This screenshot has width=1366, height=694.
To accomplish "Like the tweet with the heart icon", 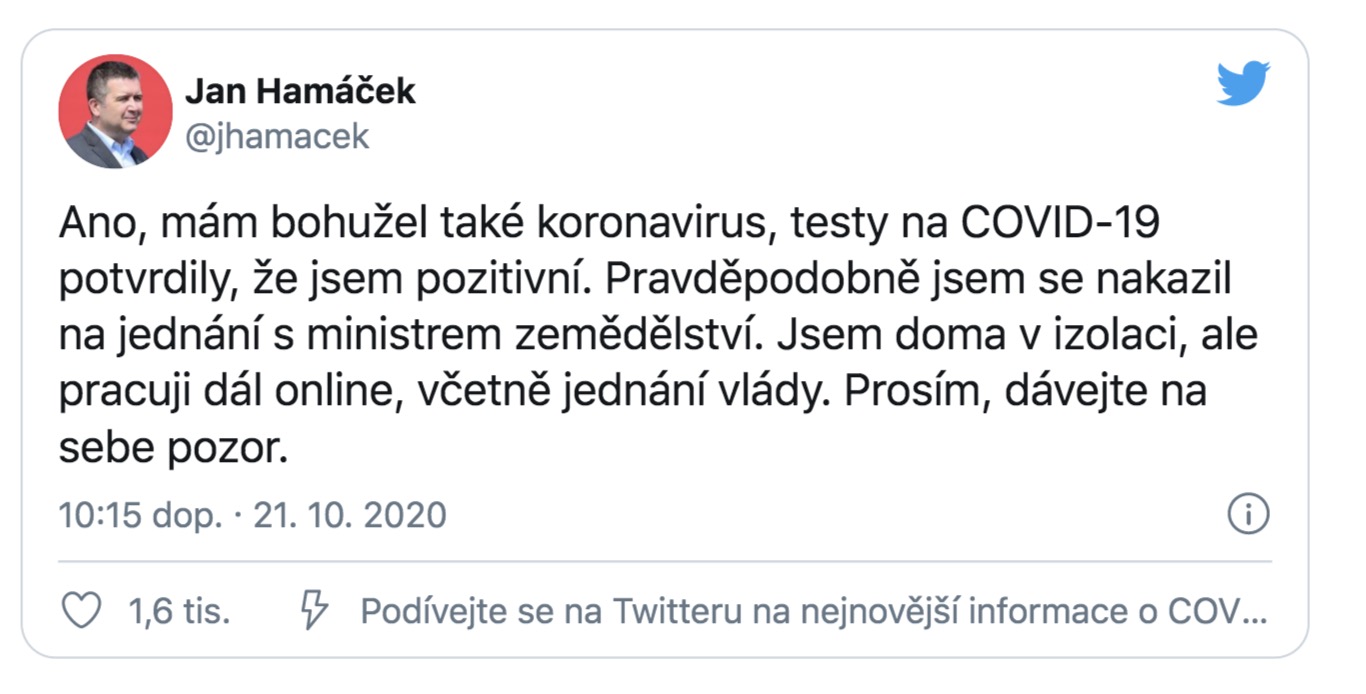I will (81, 610).
